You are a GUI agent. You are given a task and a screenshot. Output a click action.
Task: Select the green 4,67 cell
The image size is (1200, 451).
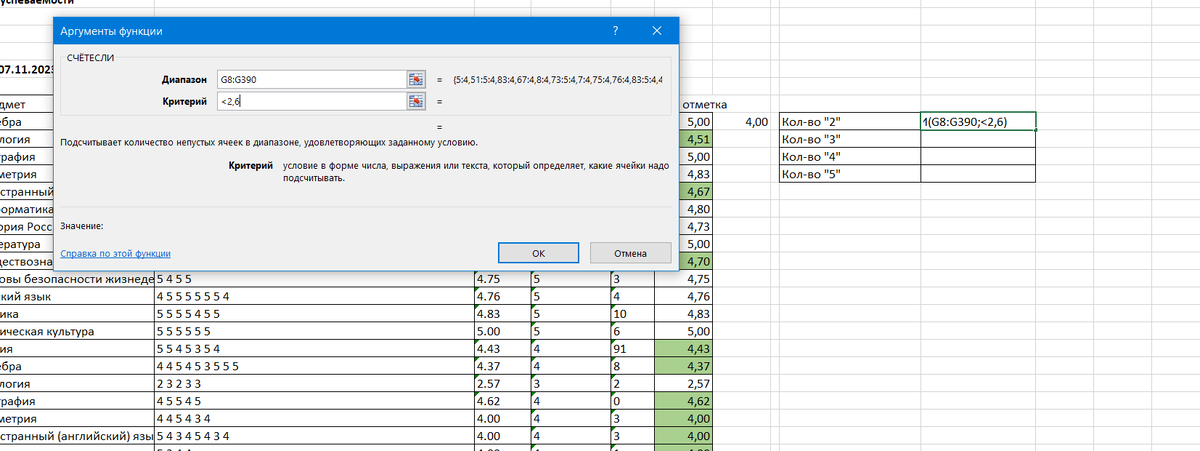696,192
